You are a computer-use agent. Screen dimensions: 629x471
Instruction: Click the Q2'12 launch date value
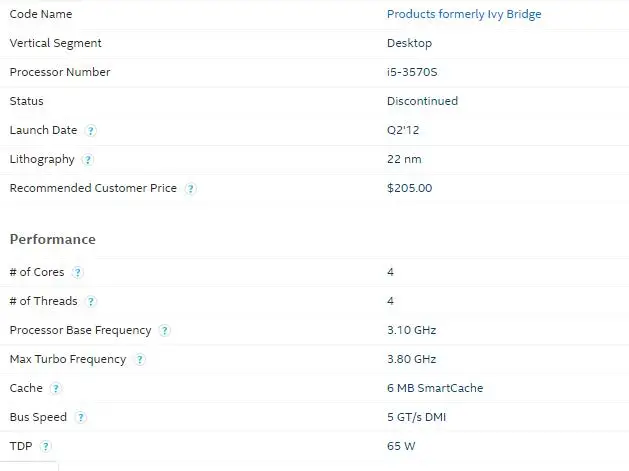coord(403,130)
